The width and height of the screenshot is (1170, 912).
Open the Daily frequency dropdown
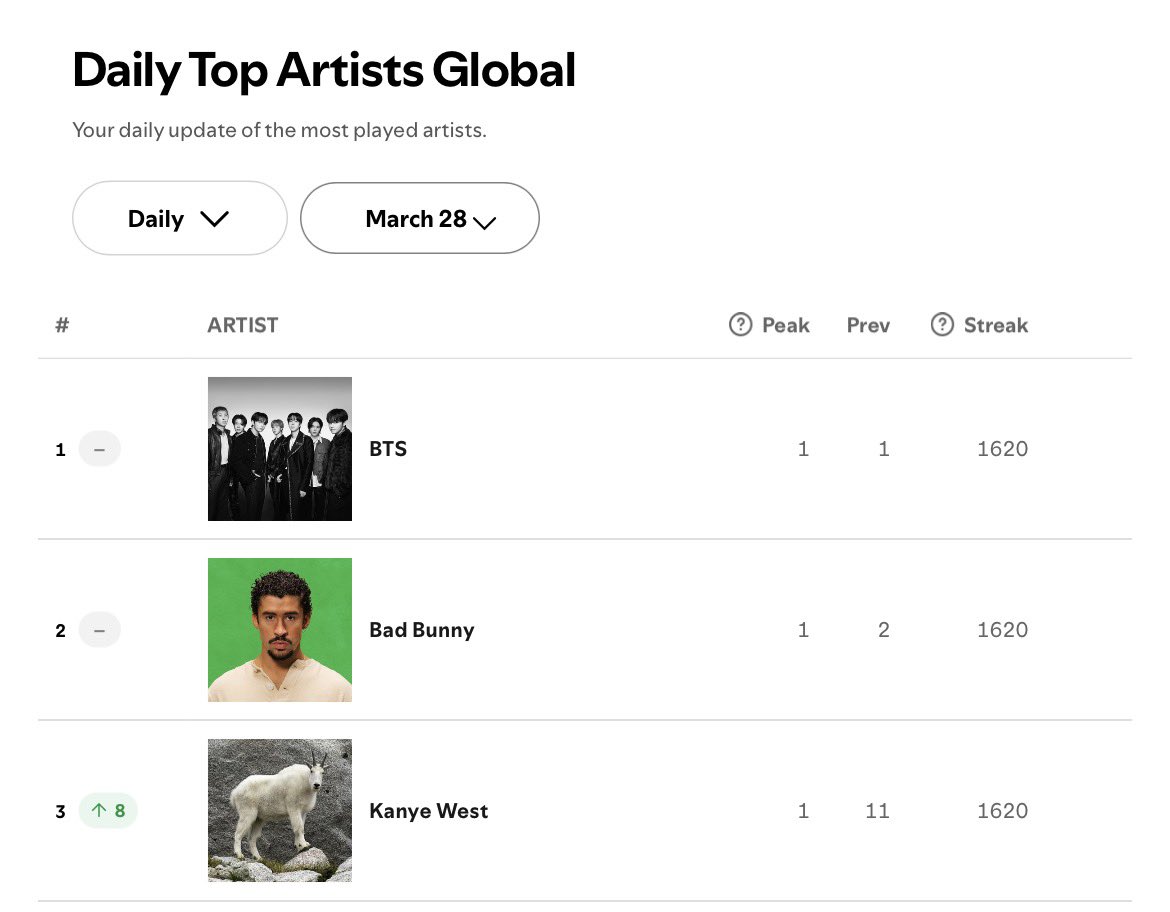[179, 219]
